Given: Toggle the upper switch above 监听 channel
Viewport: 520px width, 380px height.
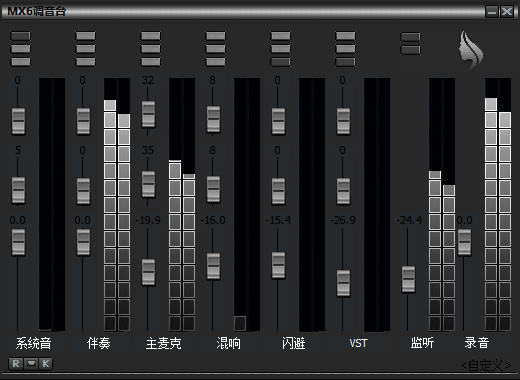Looking at the screenshot, I should pyautogui.click(x=410, y=37).
